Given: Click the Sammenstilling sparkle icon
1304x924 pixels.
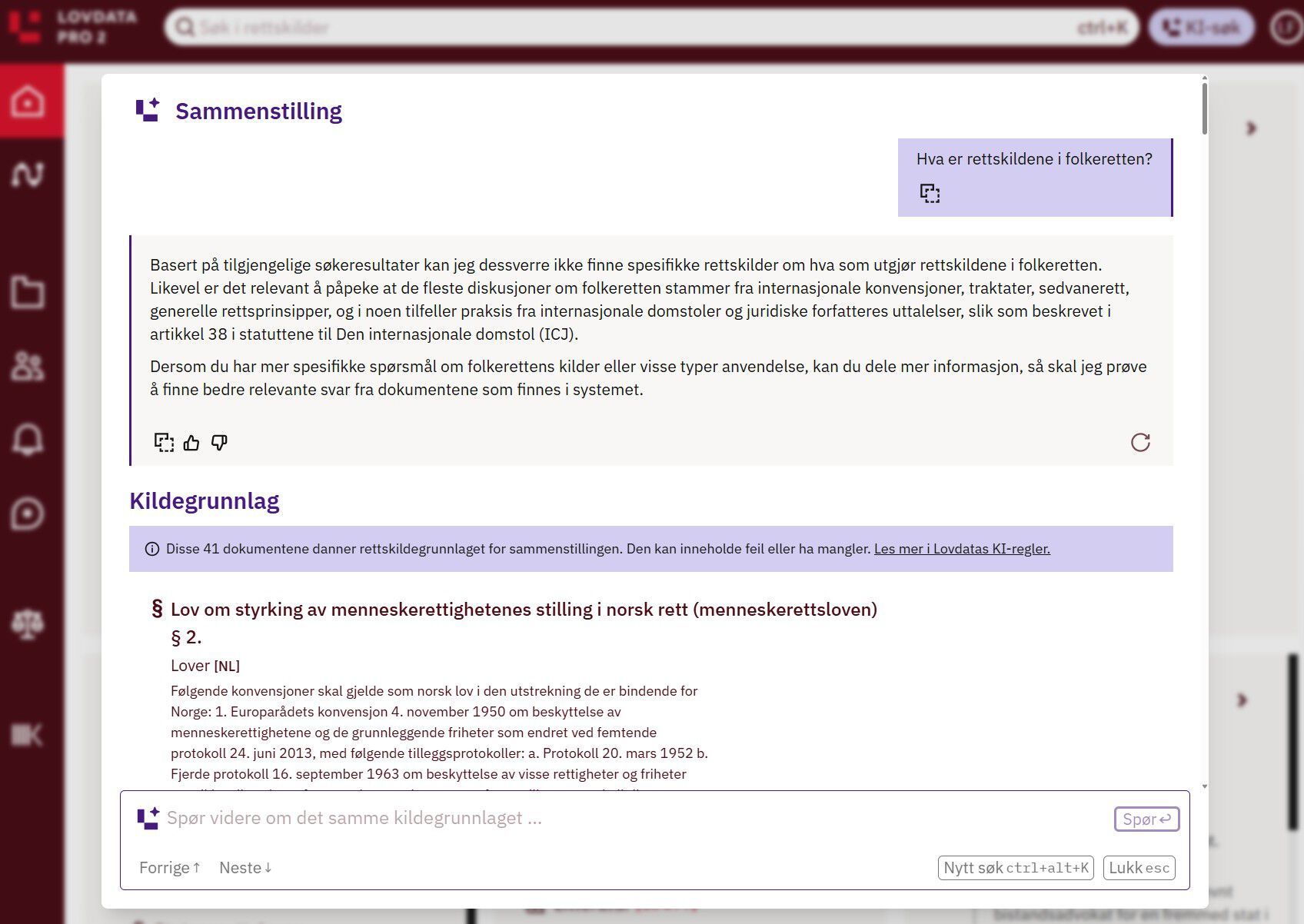Looking at the screenshot, I should pos(148,110).
